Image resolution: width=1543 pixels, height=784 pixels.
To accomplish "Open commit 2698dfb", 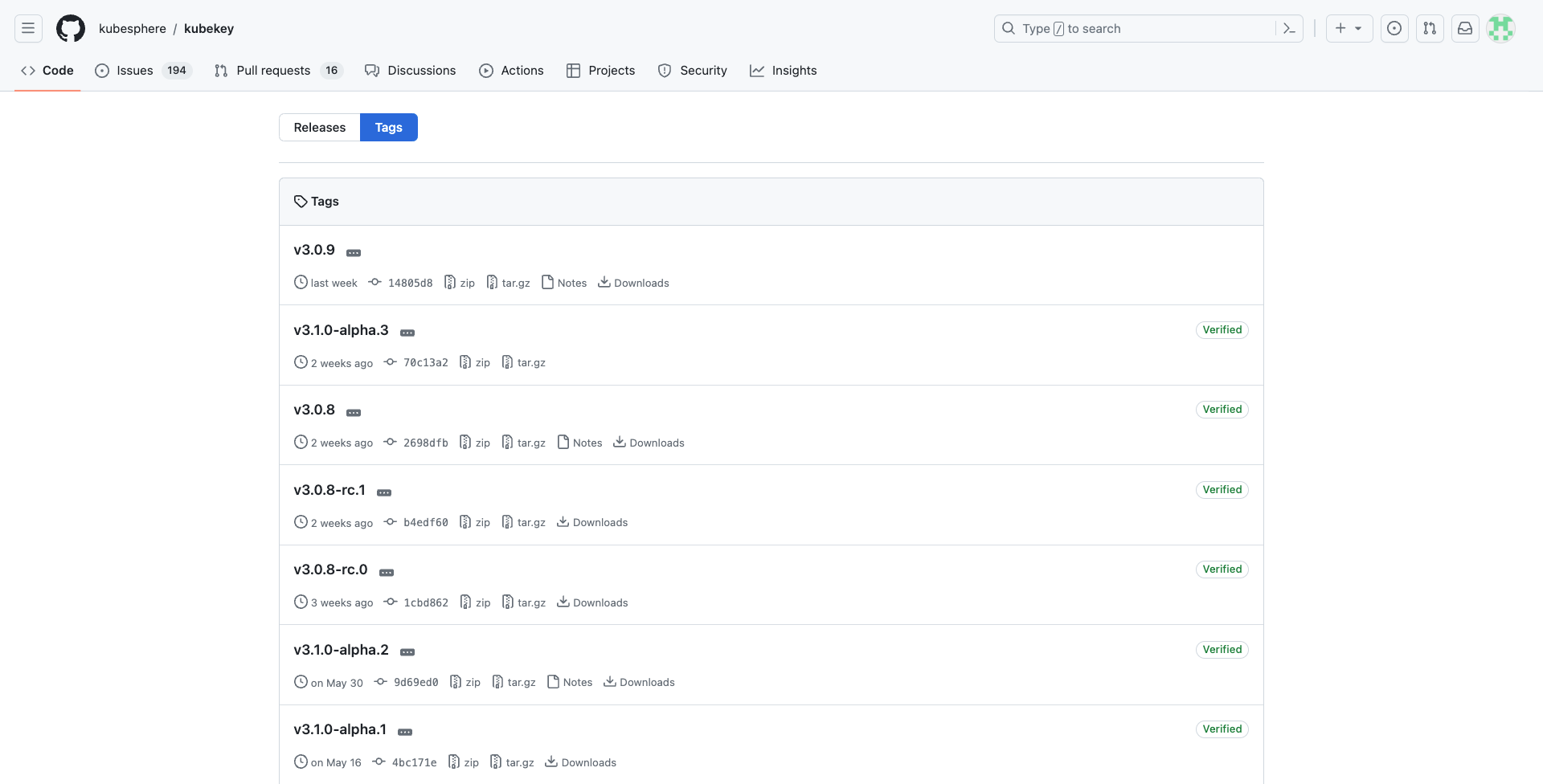I will point(416,443).
